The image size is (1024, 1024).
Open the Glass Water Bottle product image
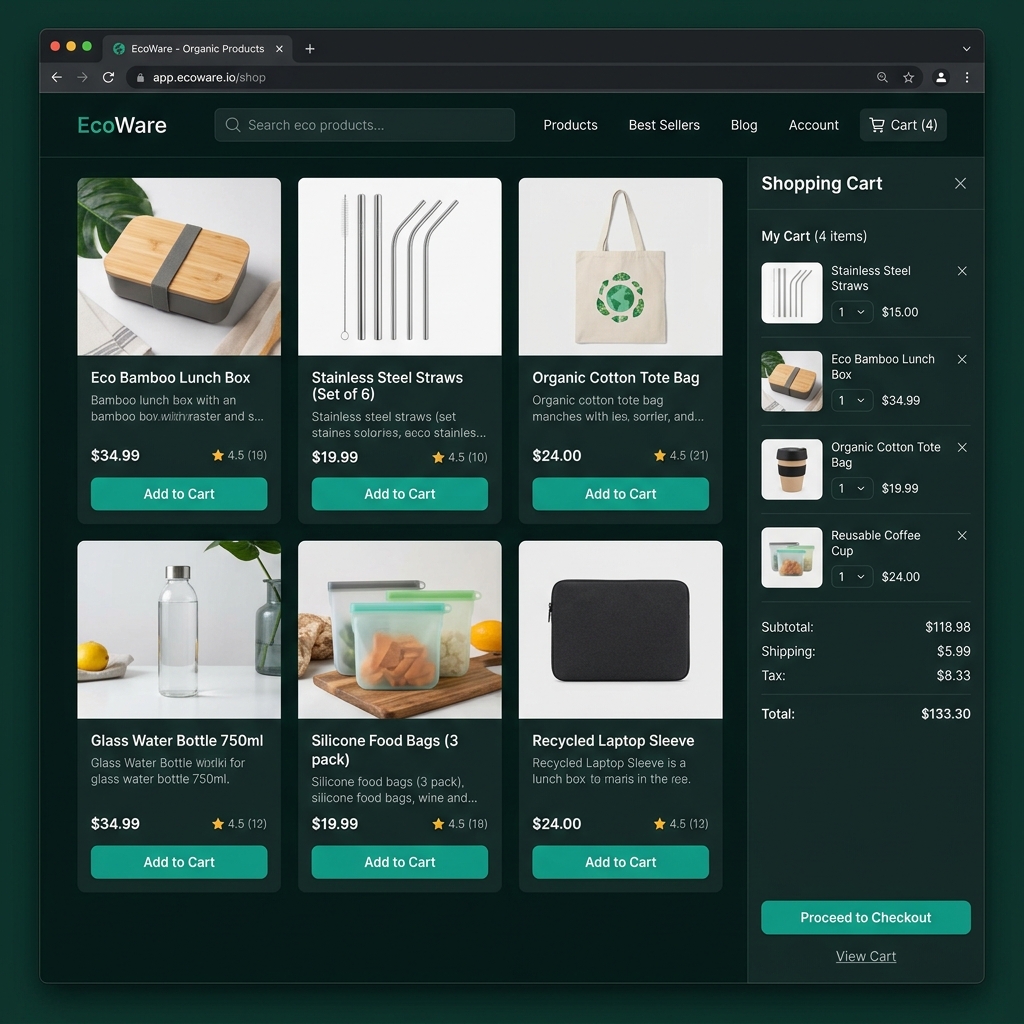179,630
